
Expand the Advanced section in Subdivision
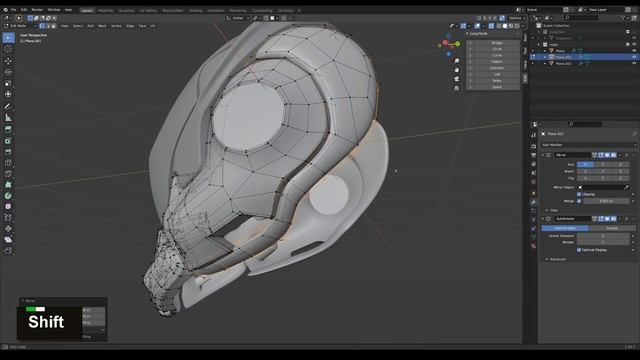(557, 259)
